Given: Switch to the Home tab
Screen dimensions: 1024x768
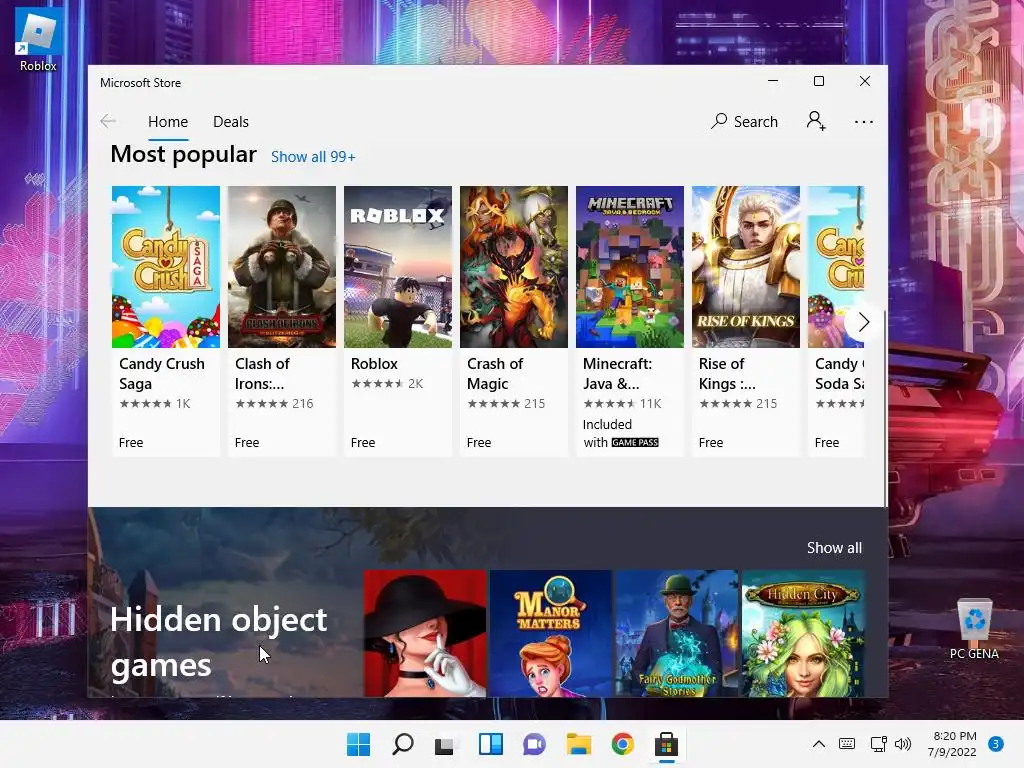Looking at the screenshot, I should click(x=168, y=122).
